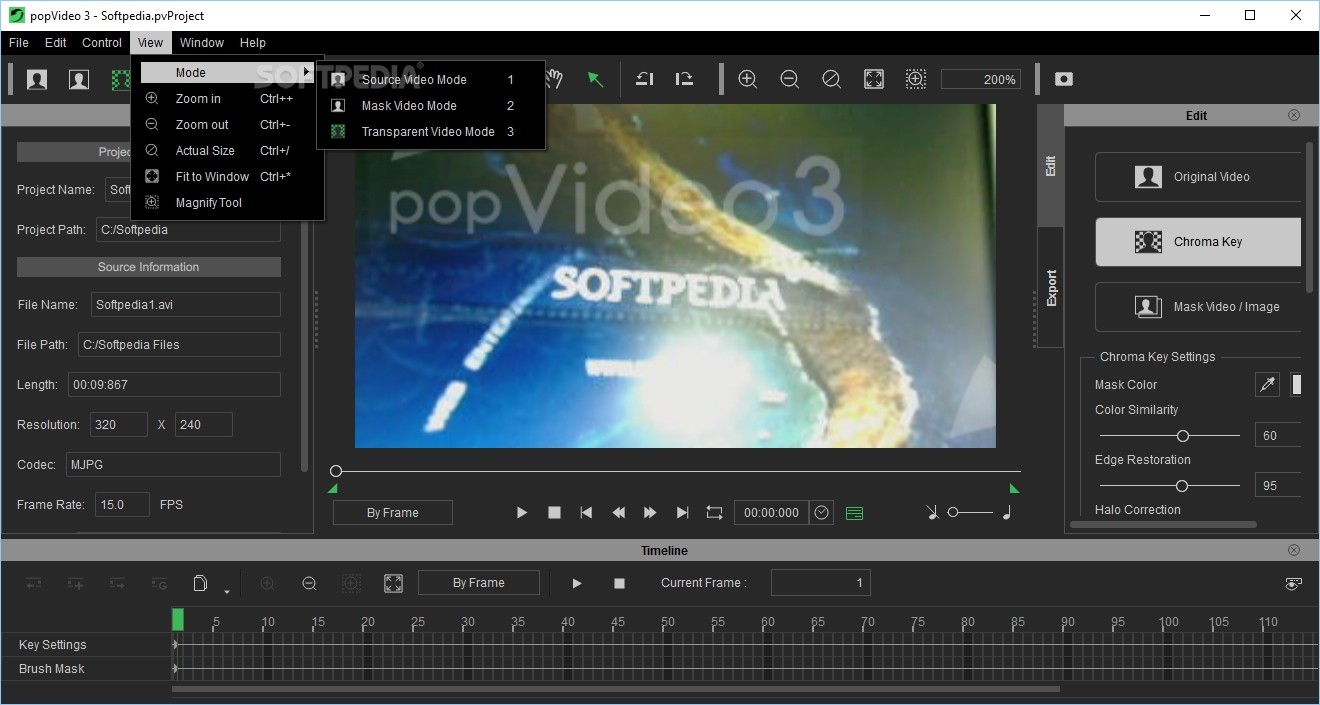Click the Undo toolbar icon
Viewport: 1320px width, 705px height.
coord(645,79)
